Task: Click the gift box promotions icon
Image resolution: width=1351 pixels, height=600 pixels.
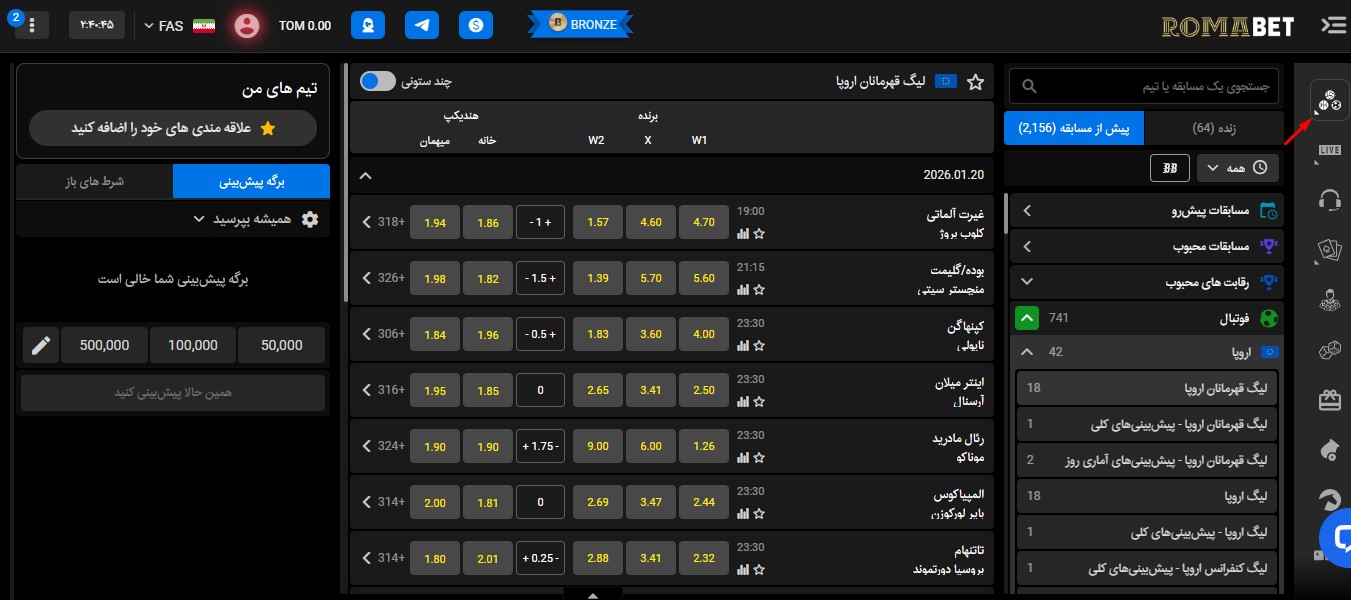Action: tap(1330, 400)
